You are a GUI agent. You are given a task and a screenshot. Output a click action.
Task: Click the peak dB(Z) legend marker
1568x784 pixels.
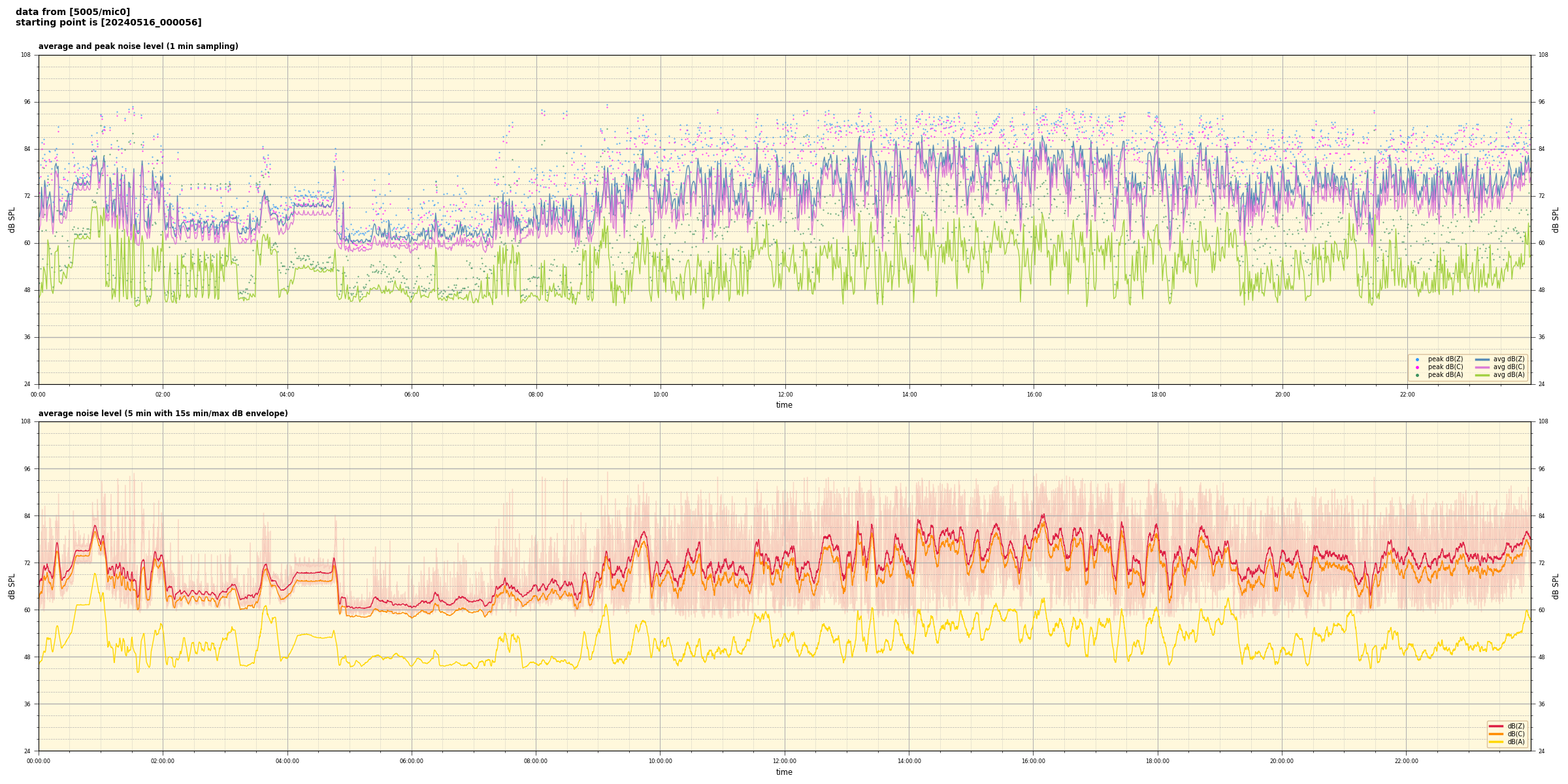(1417, 359)
